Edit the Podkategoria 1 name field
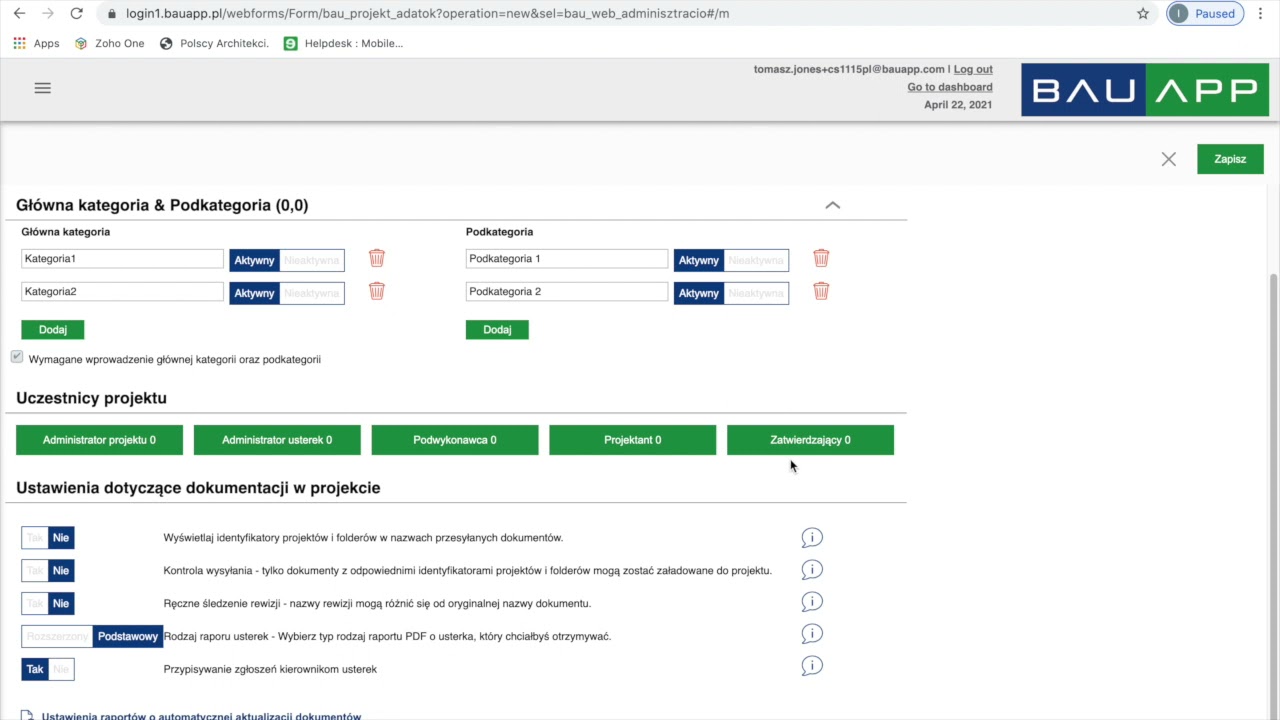1280x720 pixels. click(566, 259)
